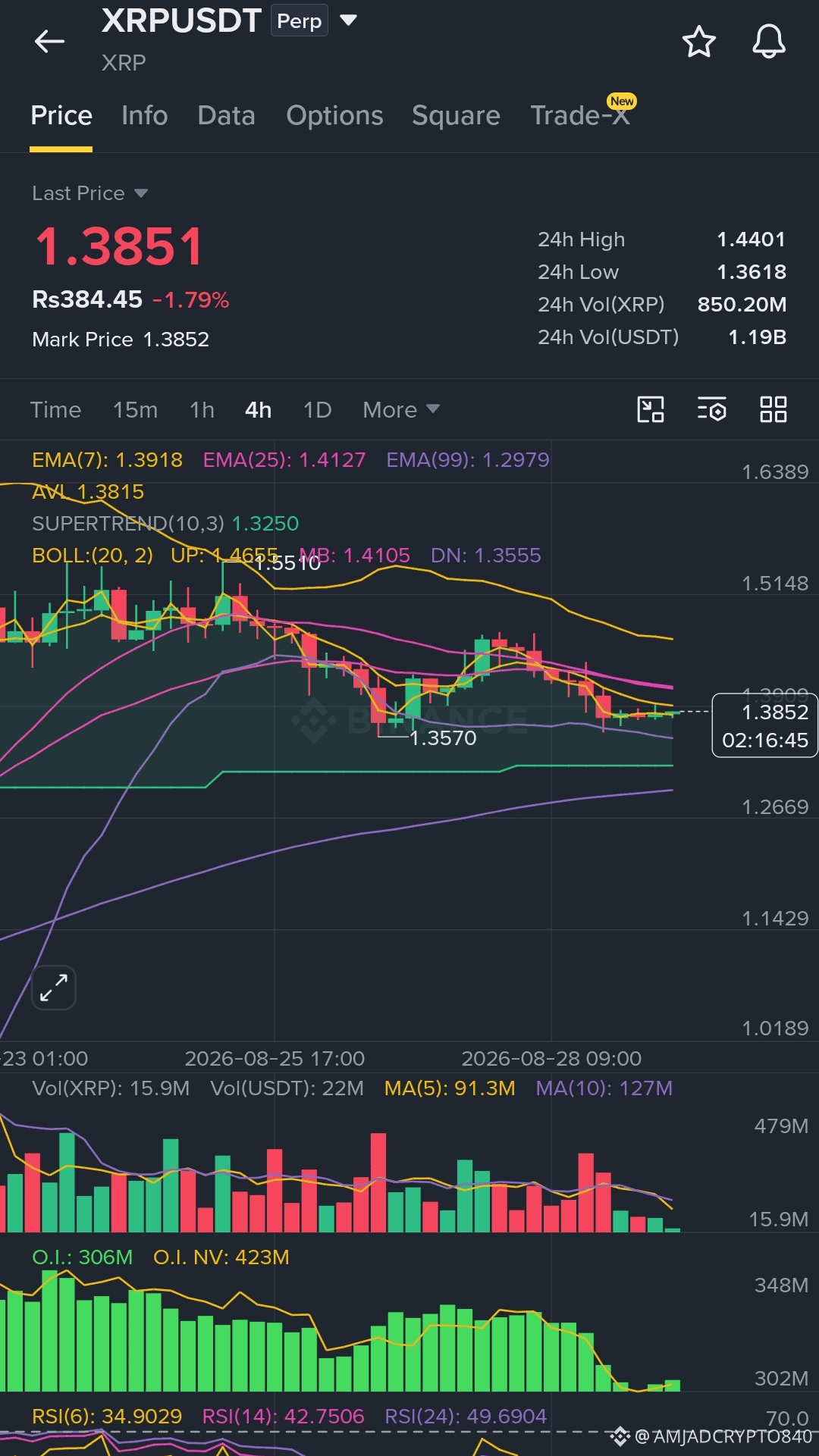Image resolution: width=819 pixels, height=1456 pixels.
Task: Tap the -1.79% change percentage
Action: tap(191, 300)
